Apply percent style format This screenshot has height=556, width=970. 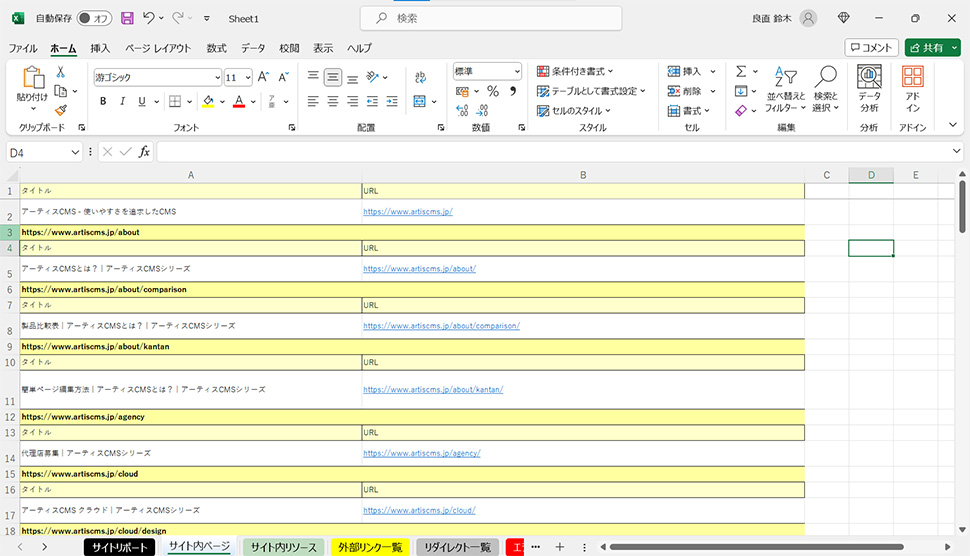(493, 92)
